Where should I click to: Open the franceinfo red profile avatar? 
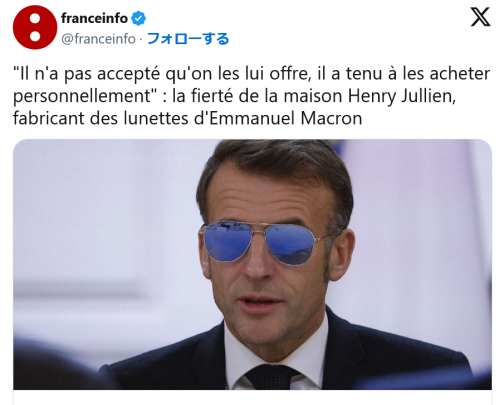click(35, 27)
